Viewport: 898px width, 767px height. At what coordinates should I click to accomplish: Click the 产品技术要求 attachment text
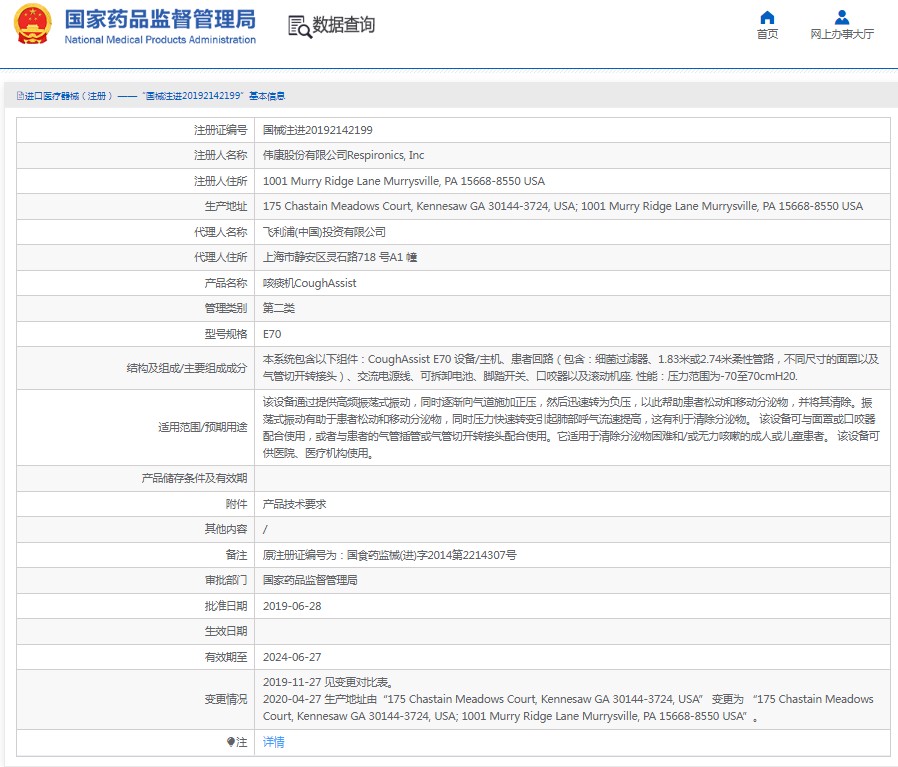coord(294,504)
